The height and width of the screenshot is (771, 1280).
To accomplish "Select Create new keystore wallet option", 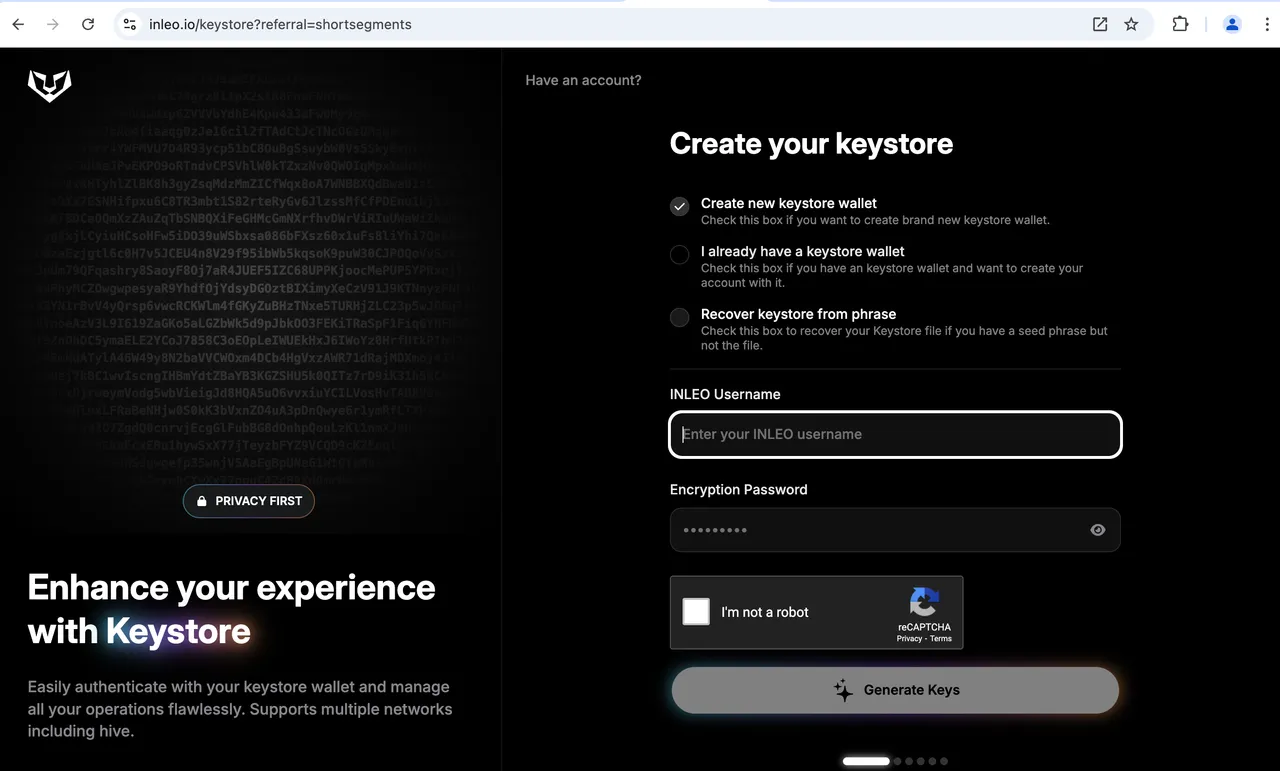I will [680, 206].
